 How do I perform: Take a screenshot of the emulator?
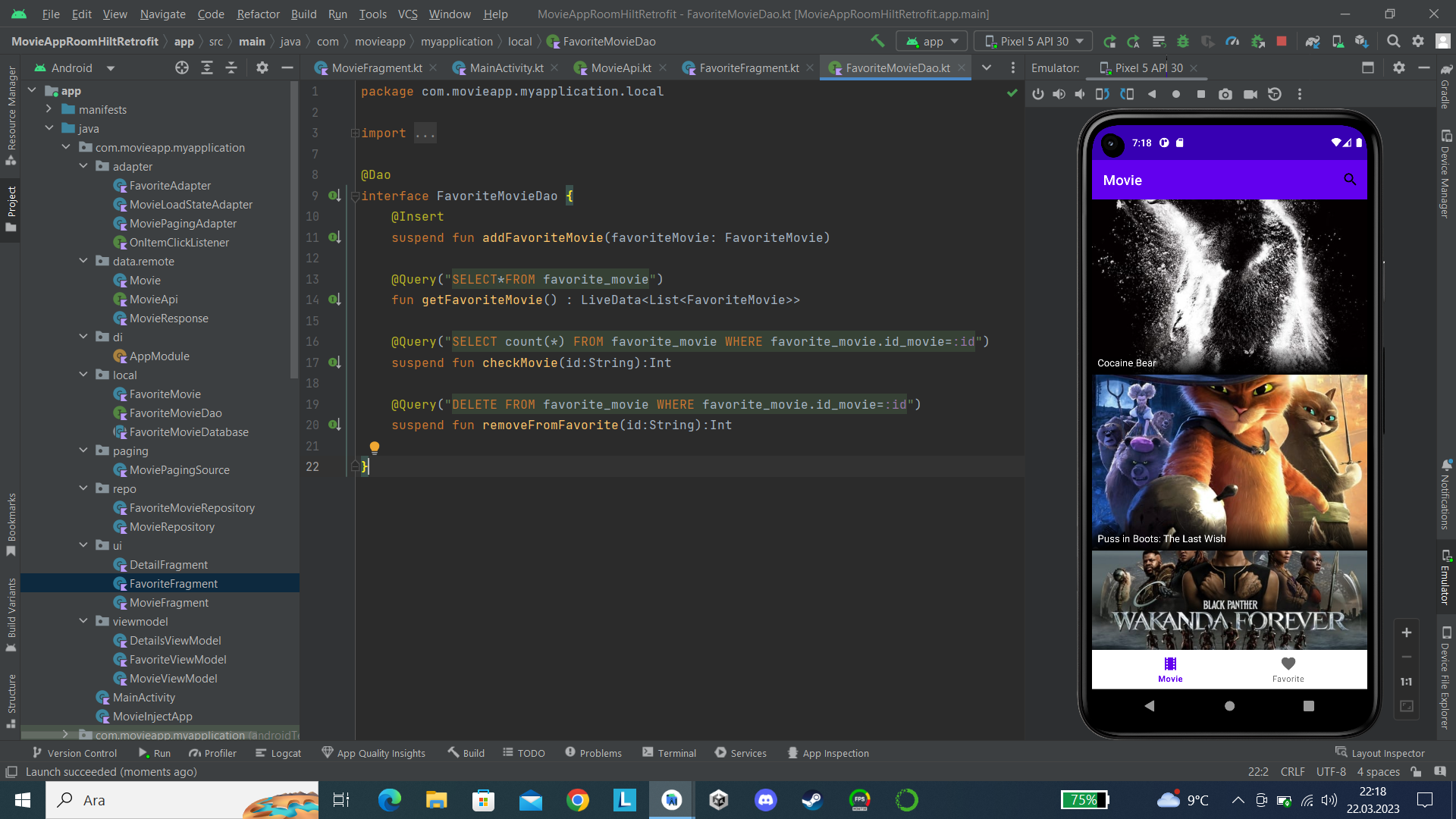click(1225, 94)
